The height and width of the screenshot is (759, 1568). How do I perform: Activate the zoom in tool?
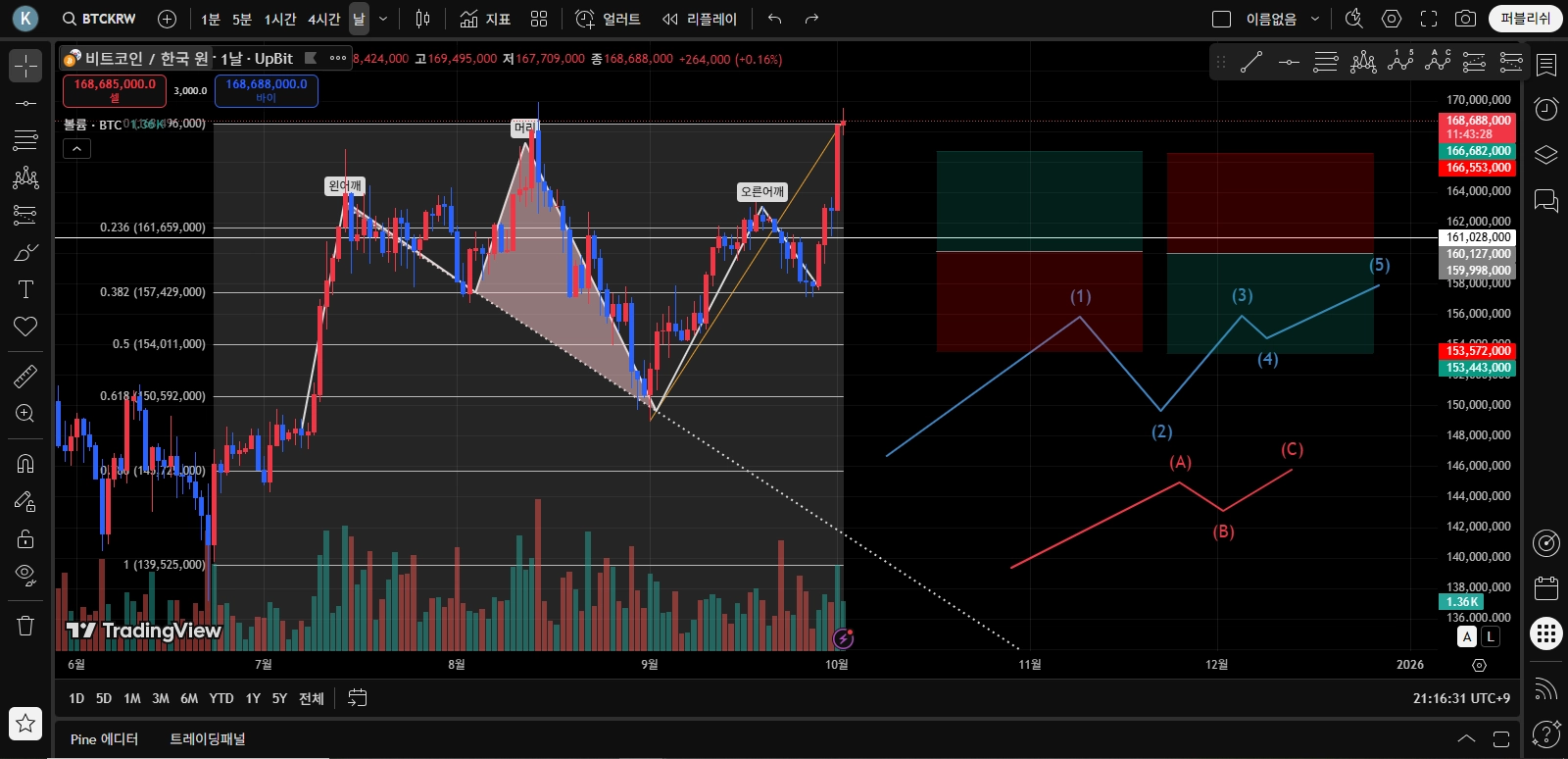pyautogui.click(x=25, y=413)
